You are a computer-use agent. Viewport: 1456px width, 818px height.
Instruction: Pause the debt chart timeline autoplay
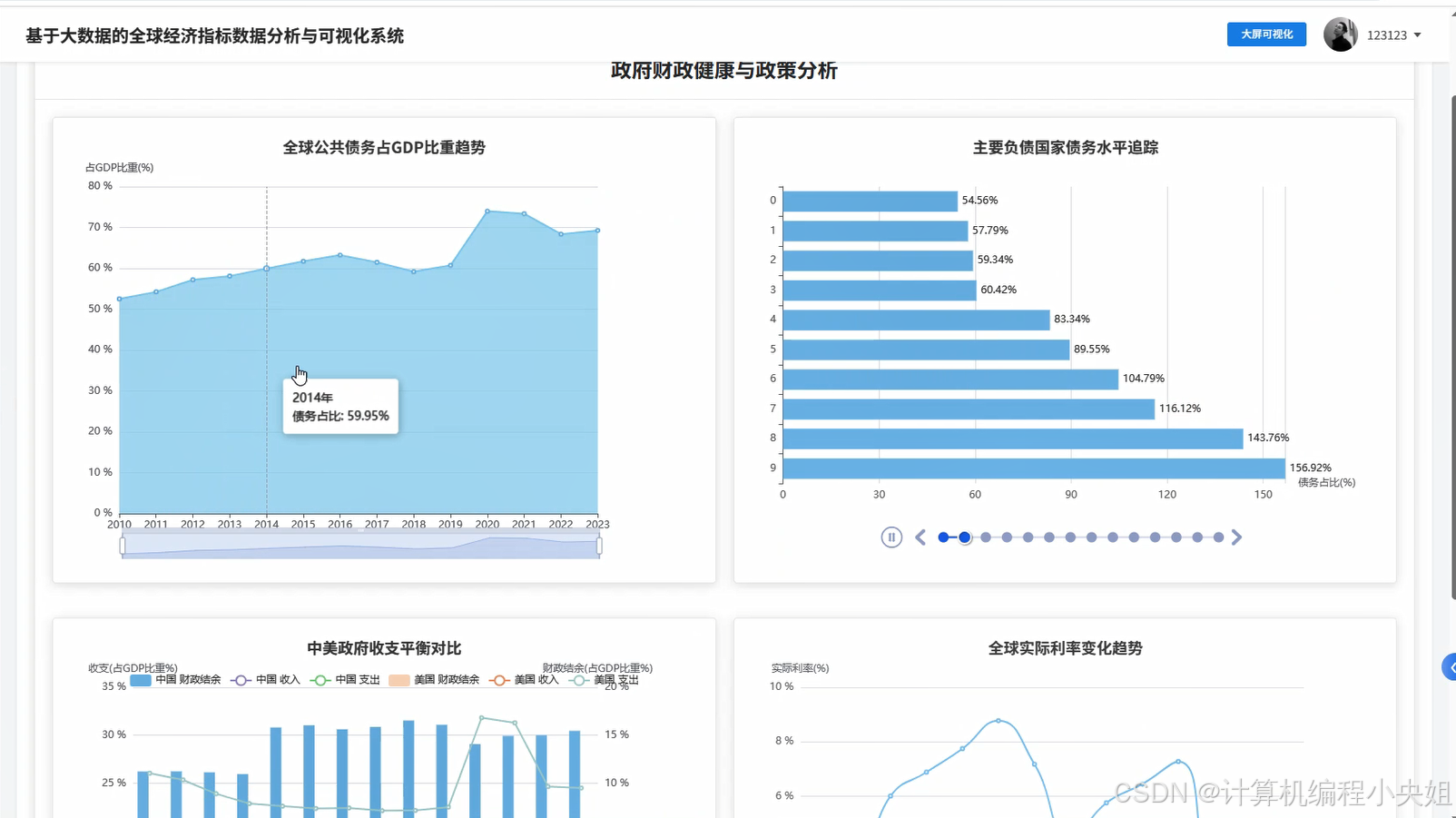pos(891,537)
